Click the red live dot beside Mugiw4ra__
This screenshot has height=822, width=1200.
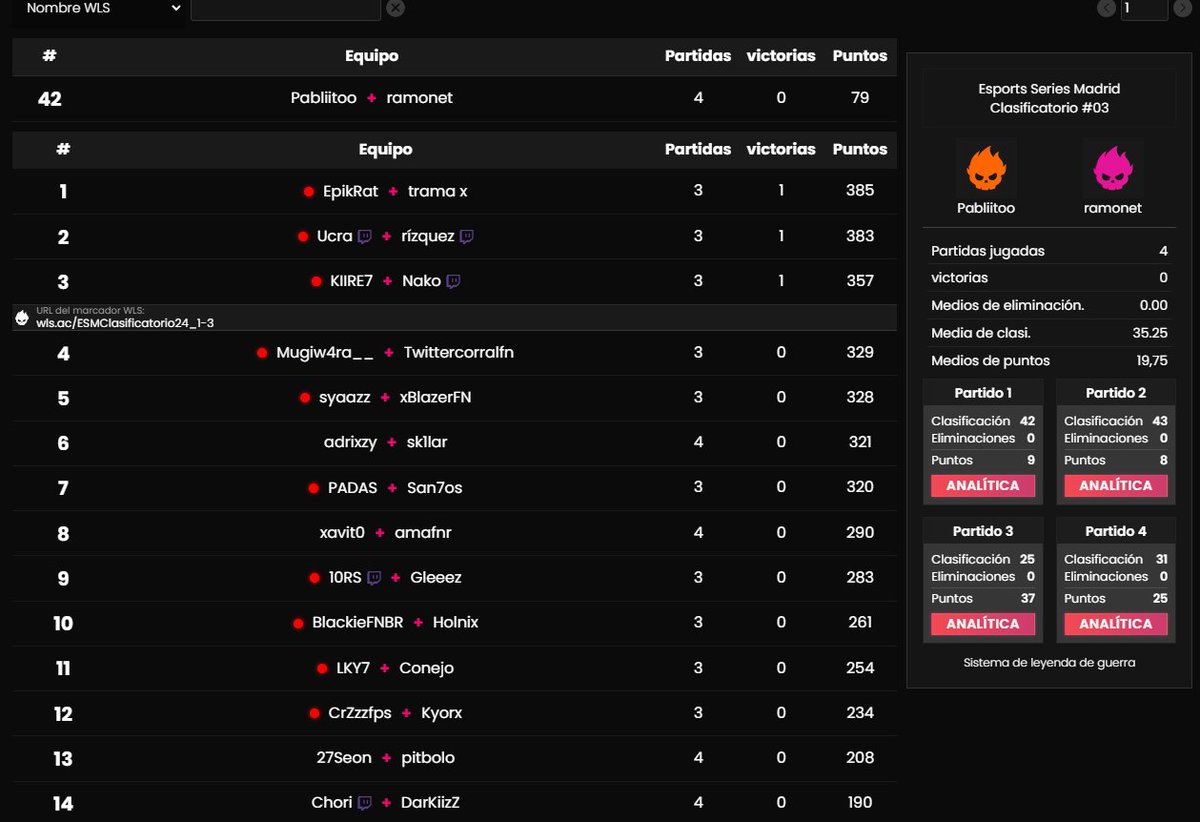coord(262,353)
